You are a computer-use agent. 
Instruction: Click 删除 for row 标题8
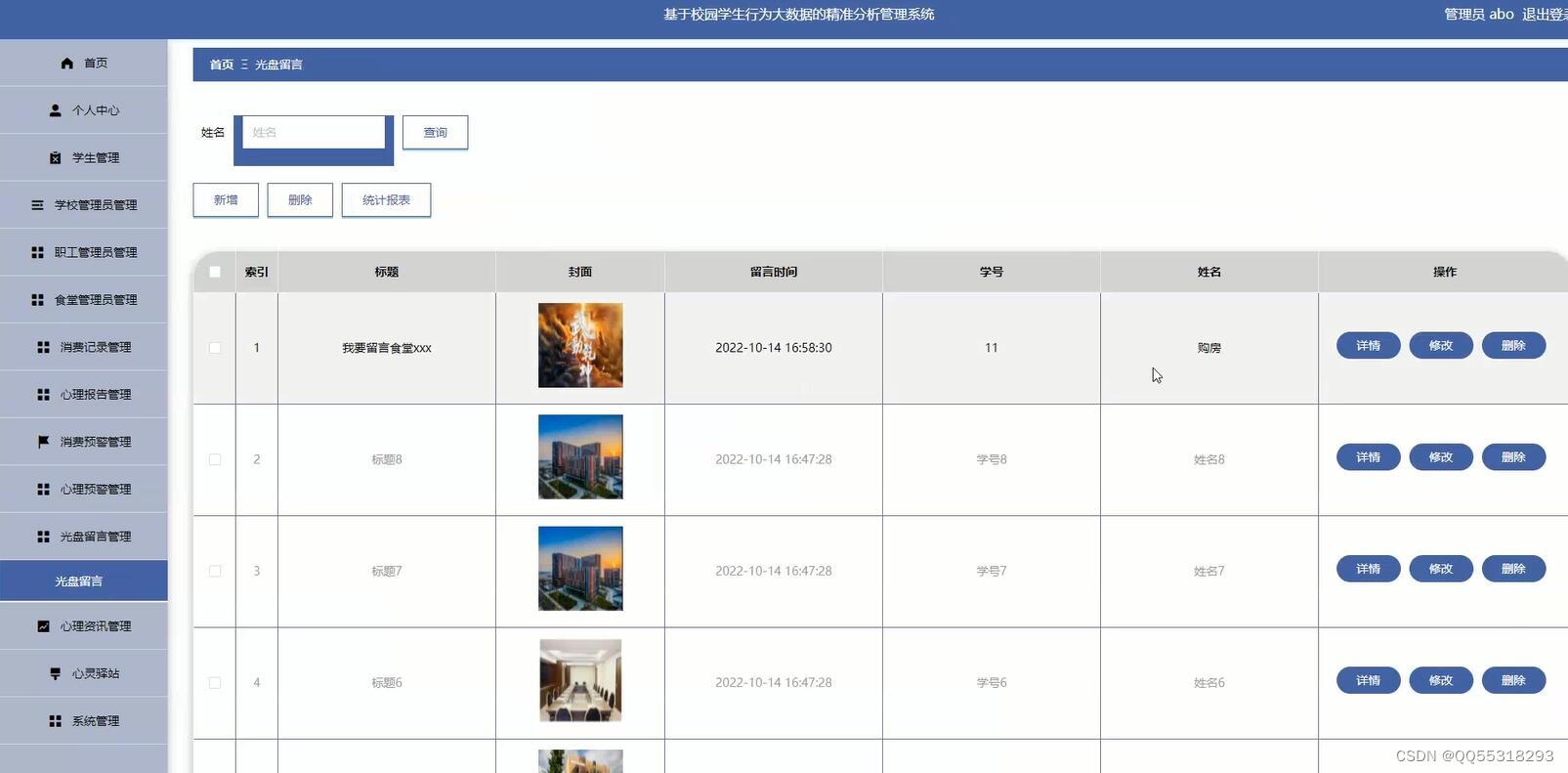[1513, 457]
